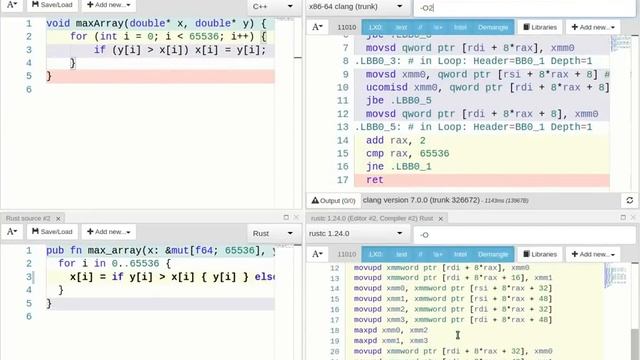Click Save/Load in the C++ editor
Screen dimensions: 640x360
click(x=52, y=5)
